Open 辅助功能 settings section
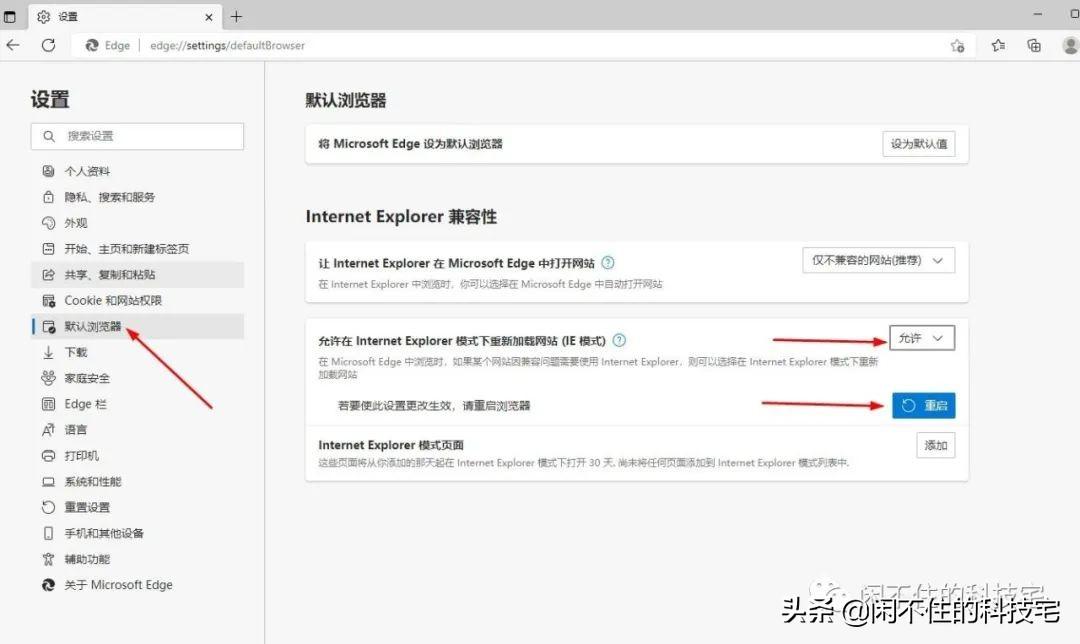The width and height of the screenshot is (1080, 644). [137, 559]
